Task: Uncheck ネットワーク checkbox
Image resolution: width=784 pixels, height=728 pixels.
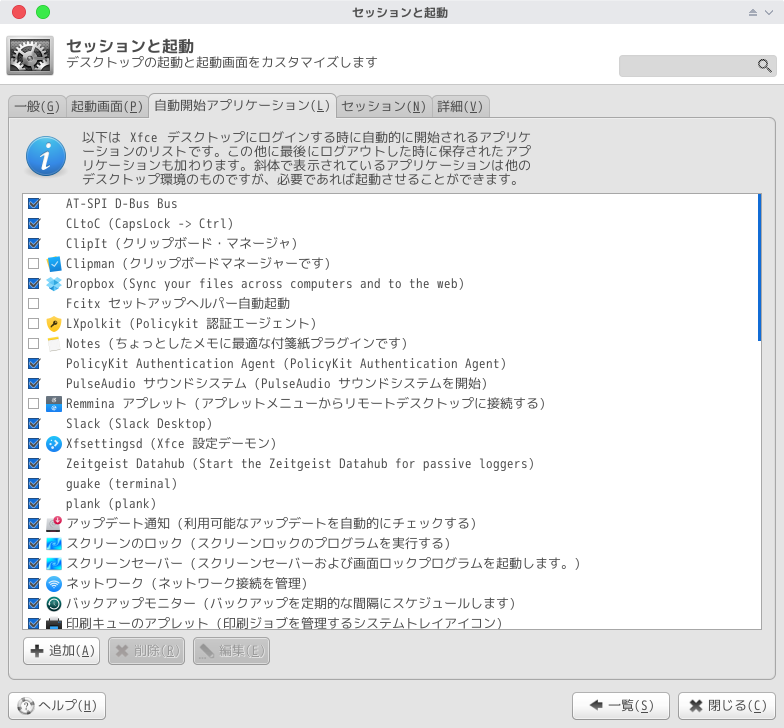Action: [x=34, y=584]
